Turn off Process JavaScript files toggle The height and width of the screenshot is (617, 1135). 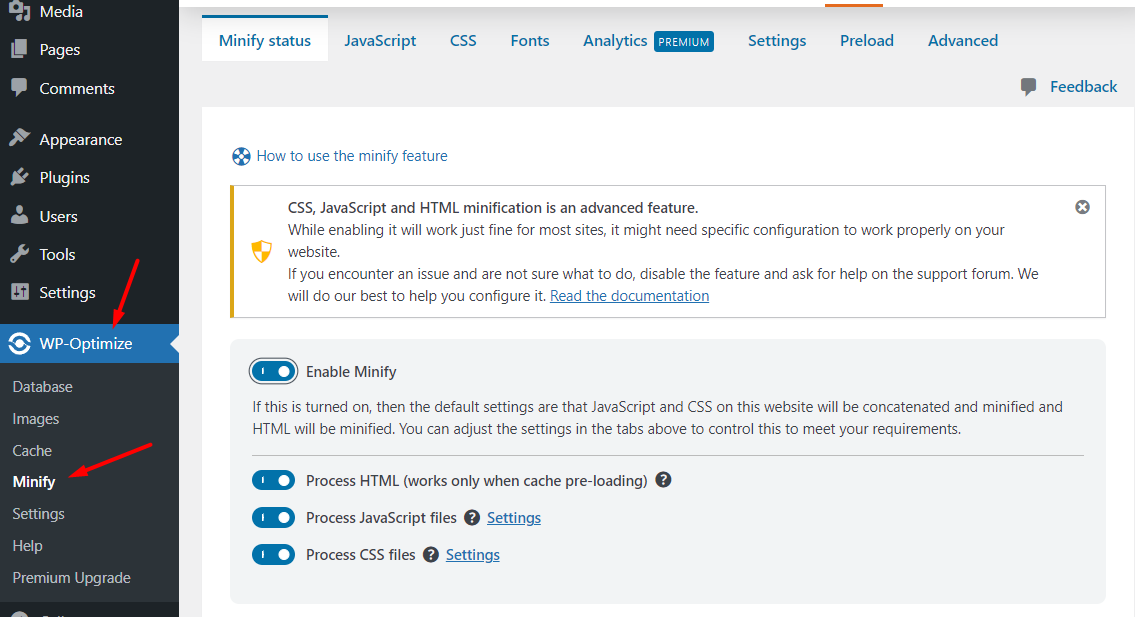(x=273, y=518)
